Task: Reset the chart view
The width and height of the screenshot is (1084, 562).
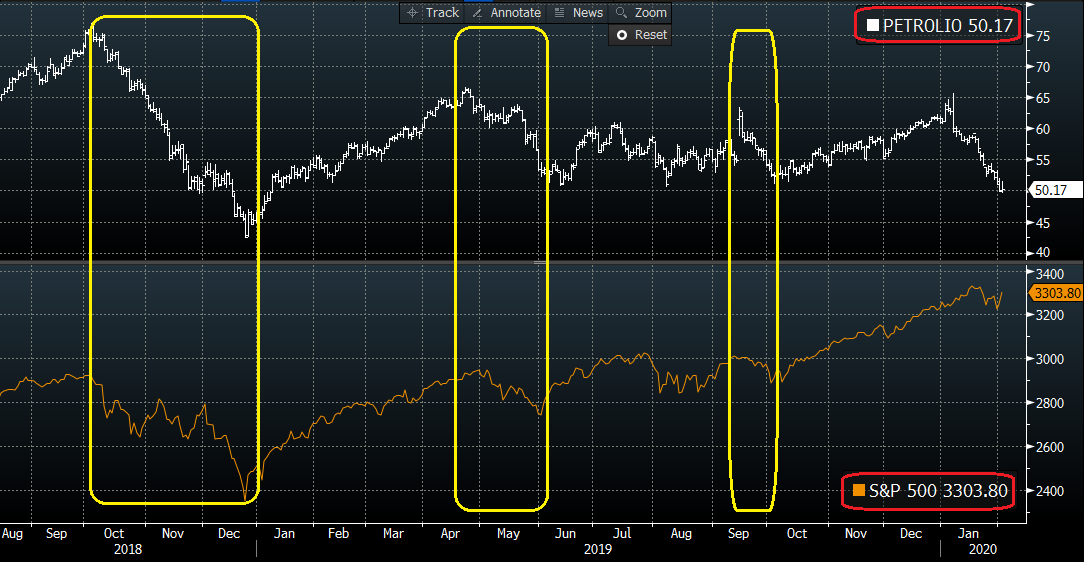Action: point(639,35)
